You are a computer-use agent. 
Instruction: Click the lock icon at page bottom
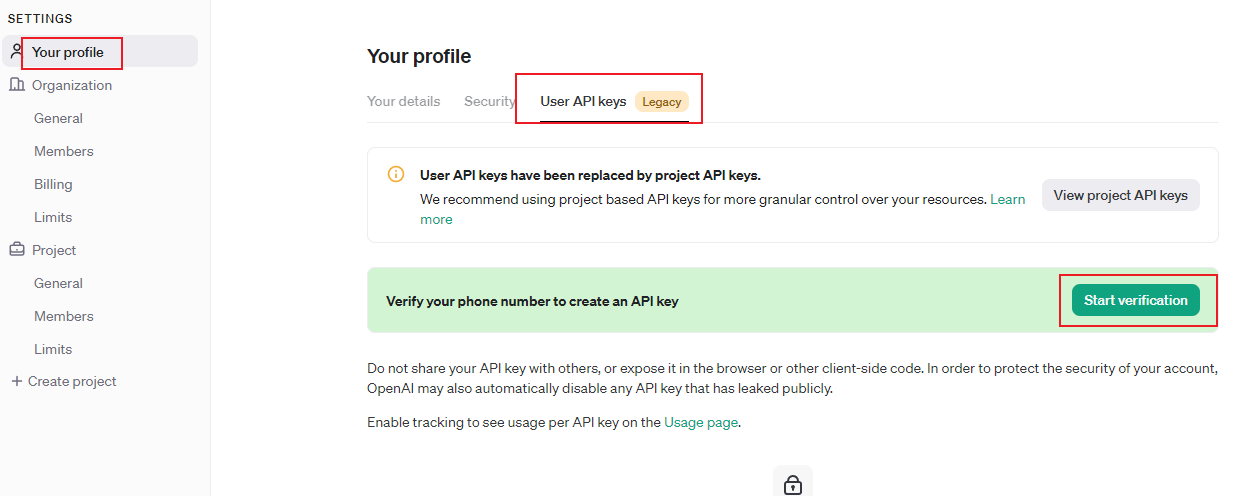click(792, 485)
